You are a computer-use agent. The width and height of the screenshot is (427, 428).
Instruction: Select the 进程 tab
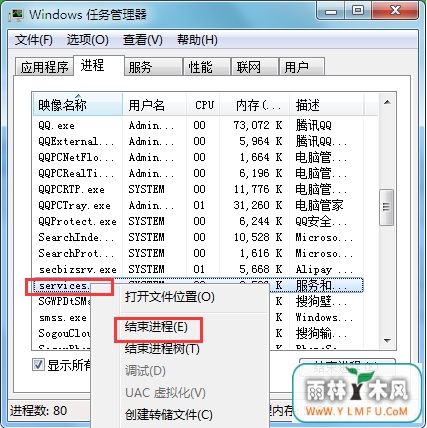pyautogui.click(x=99, y=66)
